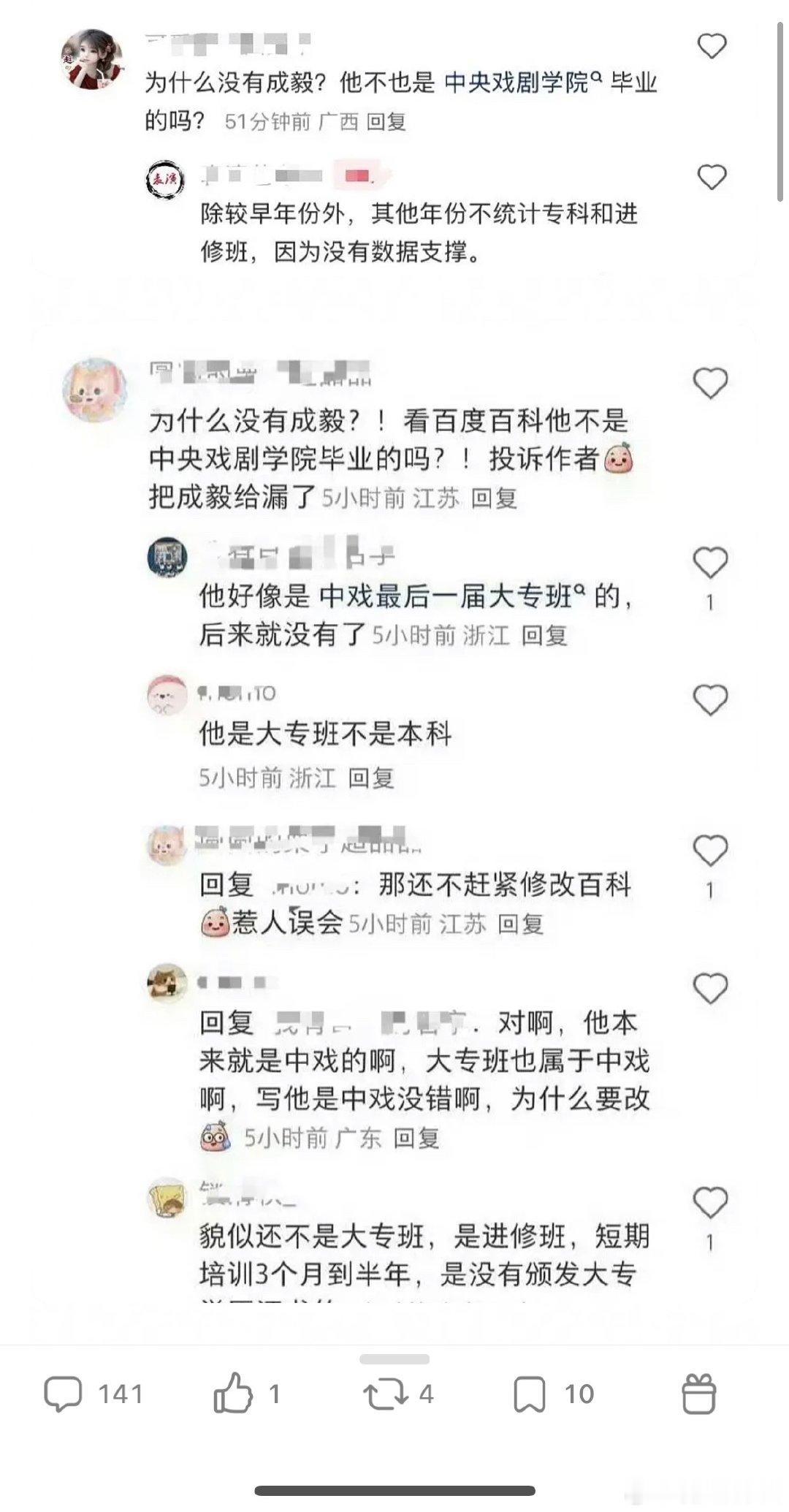
Task: Like the 广东 reply about 大专班也属于中戏
Action: tap(710, 989)
